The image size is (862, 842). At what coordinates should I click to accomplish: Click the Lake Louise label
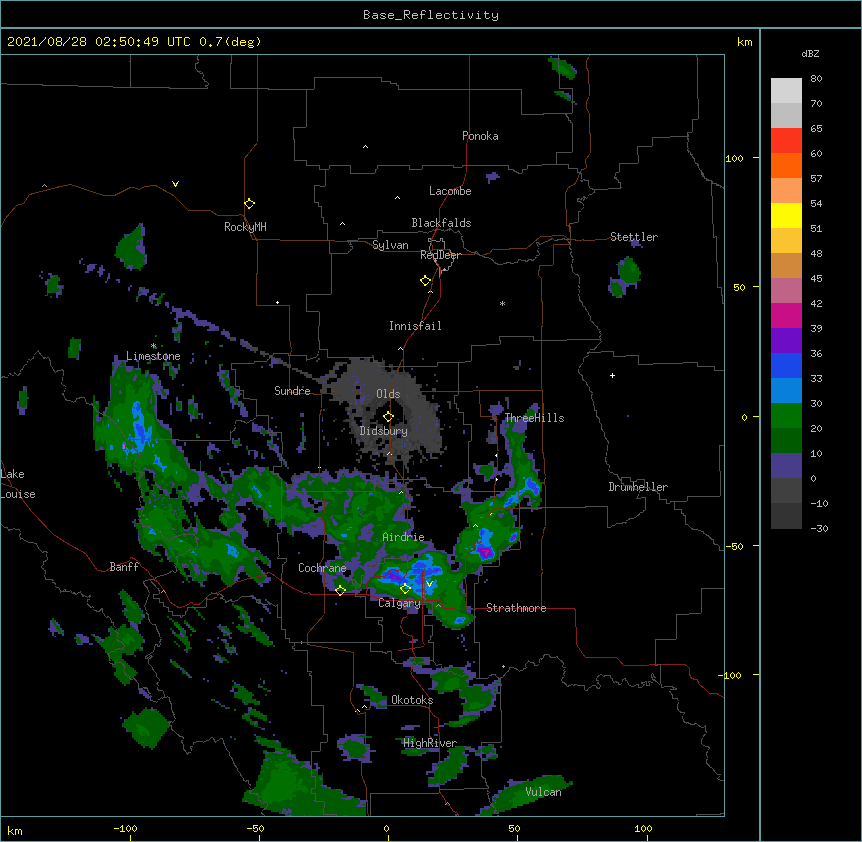click(x=18, y=484)
